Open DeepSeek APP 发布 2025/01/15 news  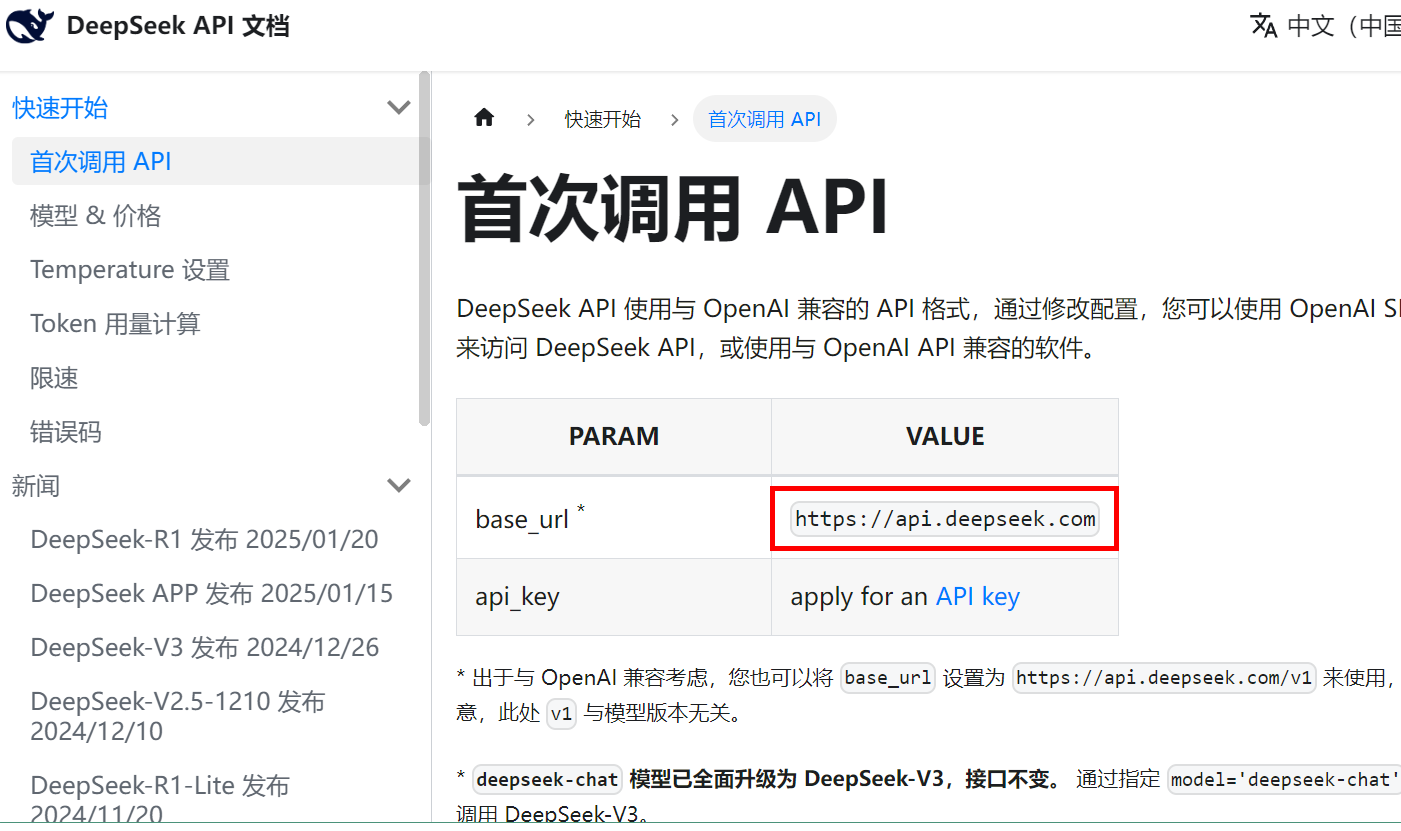[212, 594]
